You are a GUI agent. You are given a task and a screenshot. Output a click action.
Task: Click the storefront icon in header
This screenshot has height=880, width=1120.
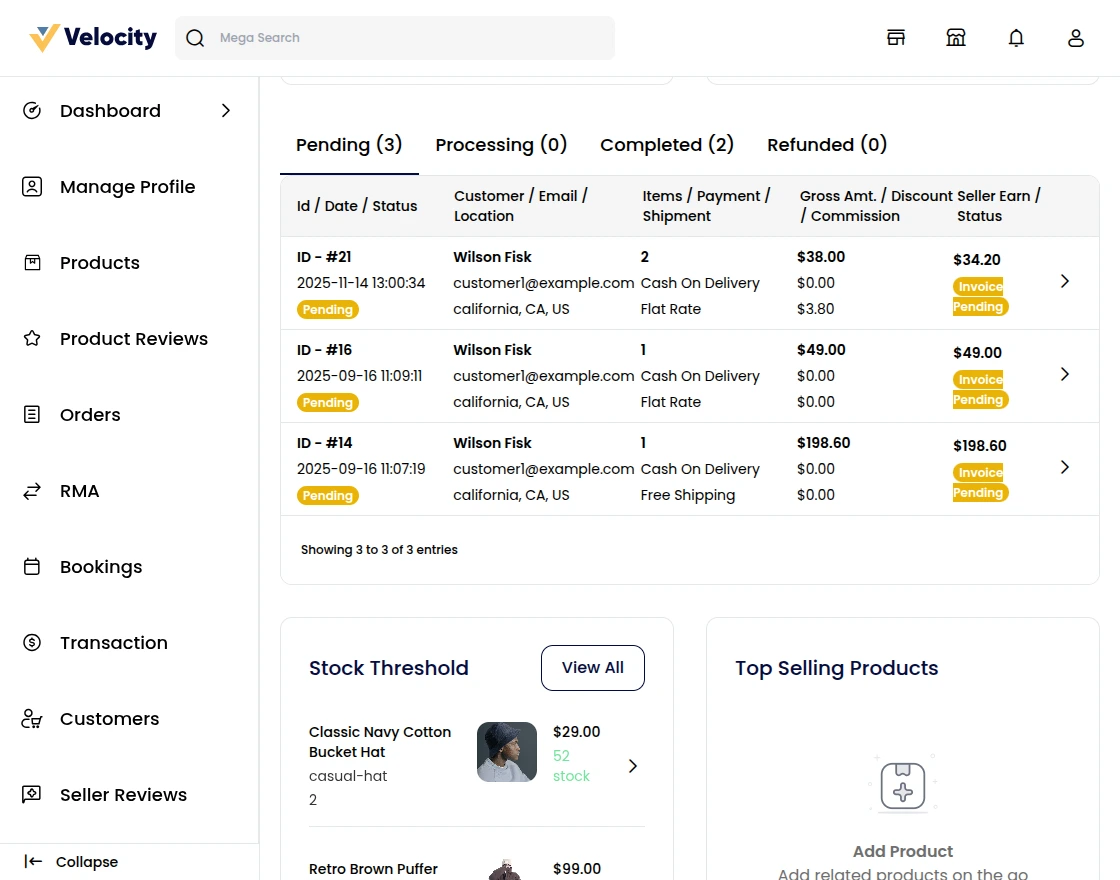click(956, 38)
